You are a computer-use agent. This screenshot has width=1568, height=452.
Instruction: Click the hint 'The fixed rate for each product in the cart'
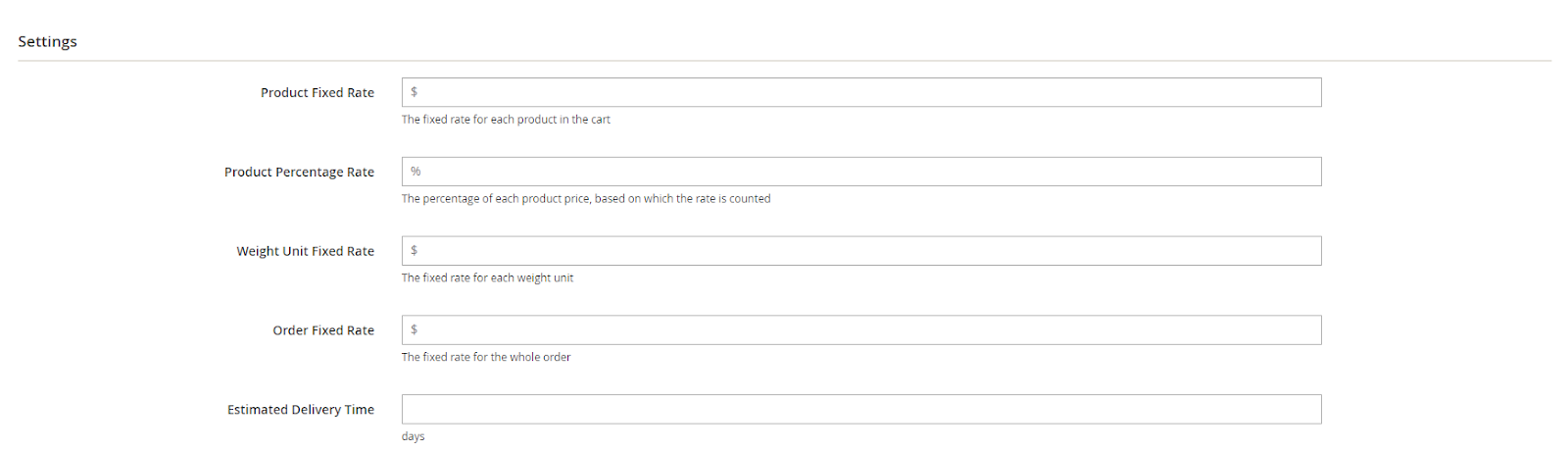(506, 120)
